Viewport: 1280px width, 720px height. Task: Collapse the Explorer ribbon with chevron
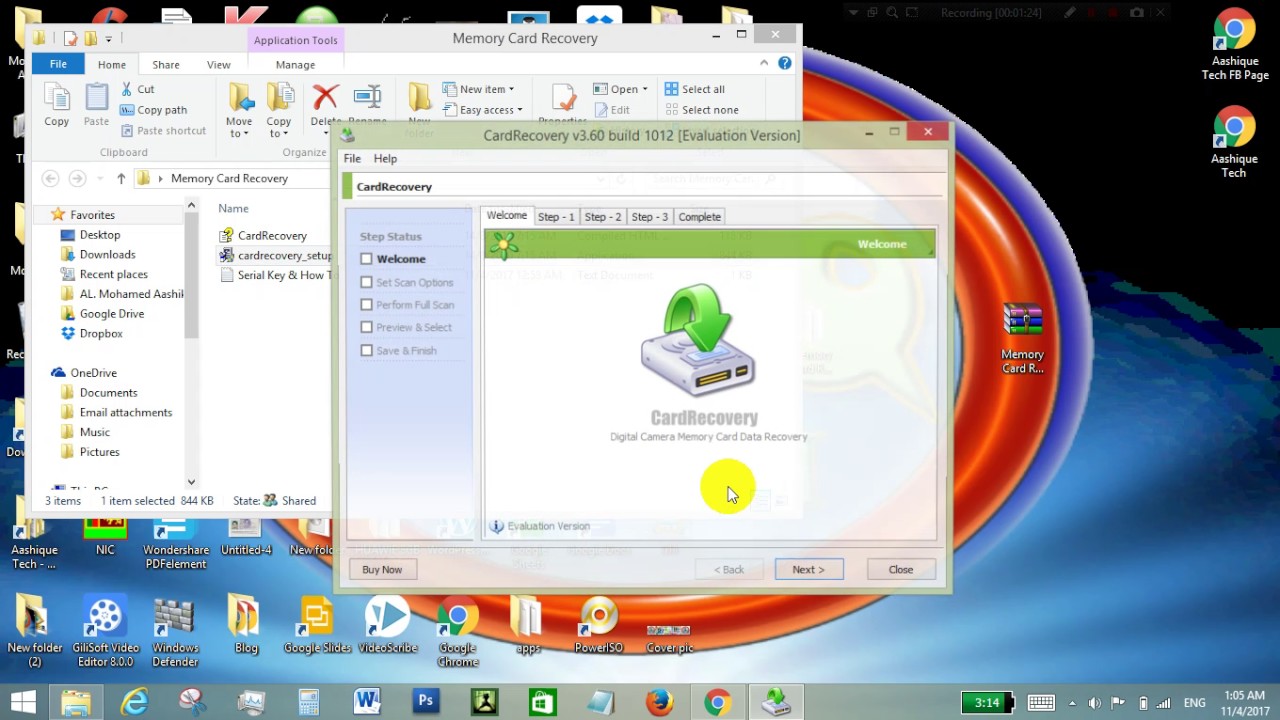(x=764, y=63)
